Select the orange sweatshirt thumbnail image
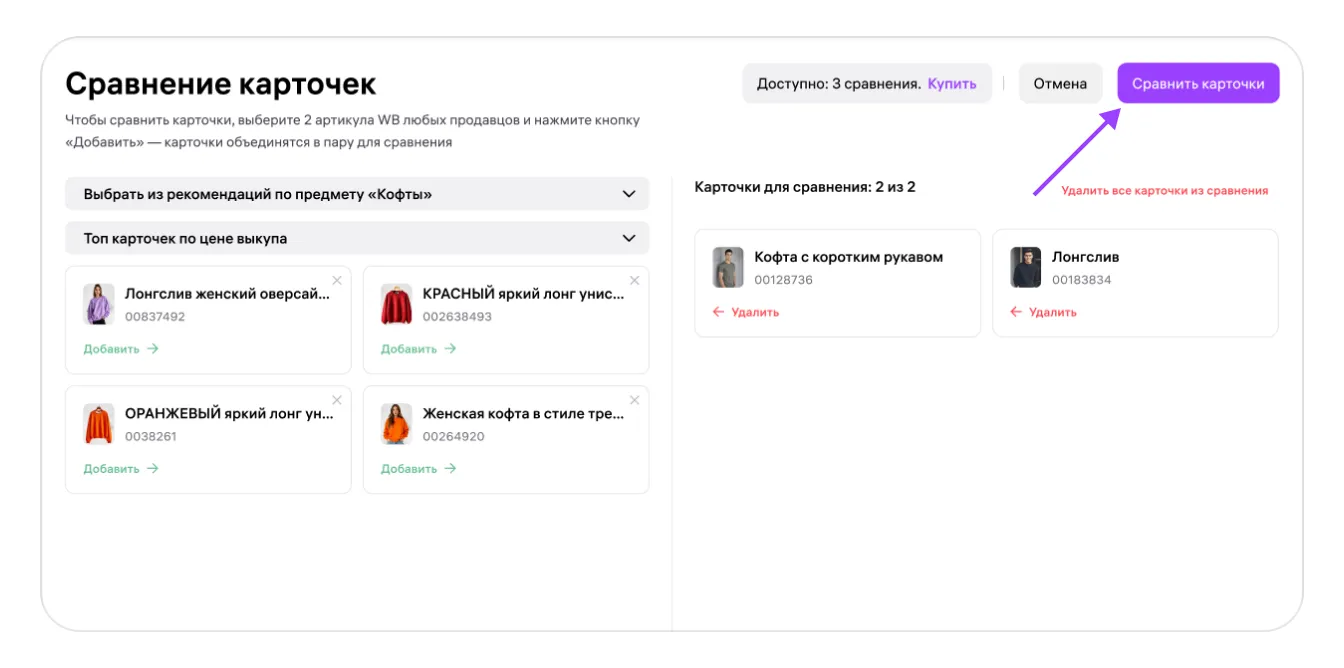 pyautogui.click(x=98, y=424)
